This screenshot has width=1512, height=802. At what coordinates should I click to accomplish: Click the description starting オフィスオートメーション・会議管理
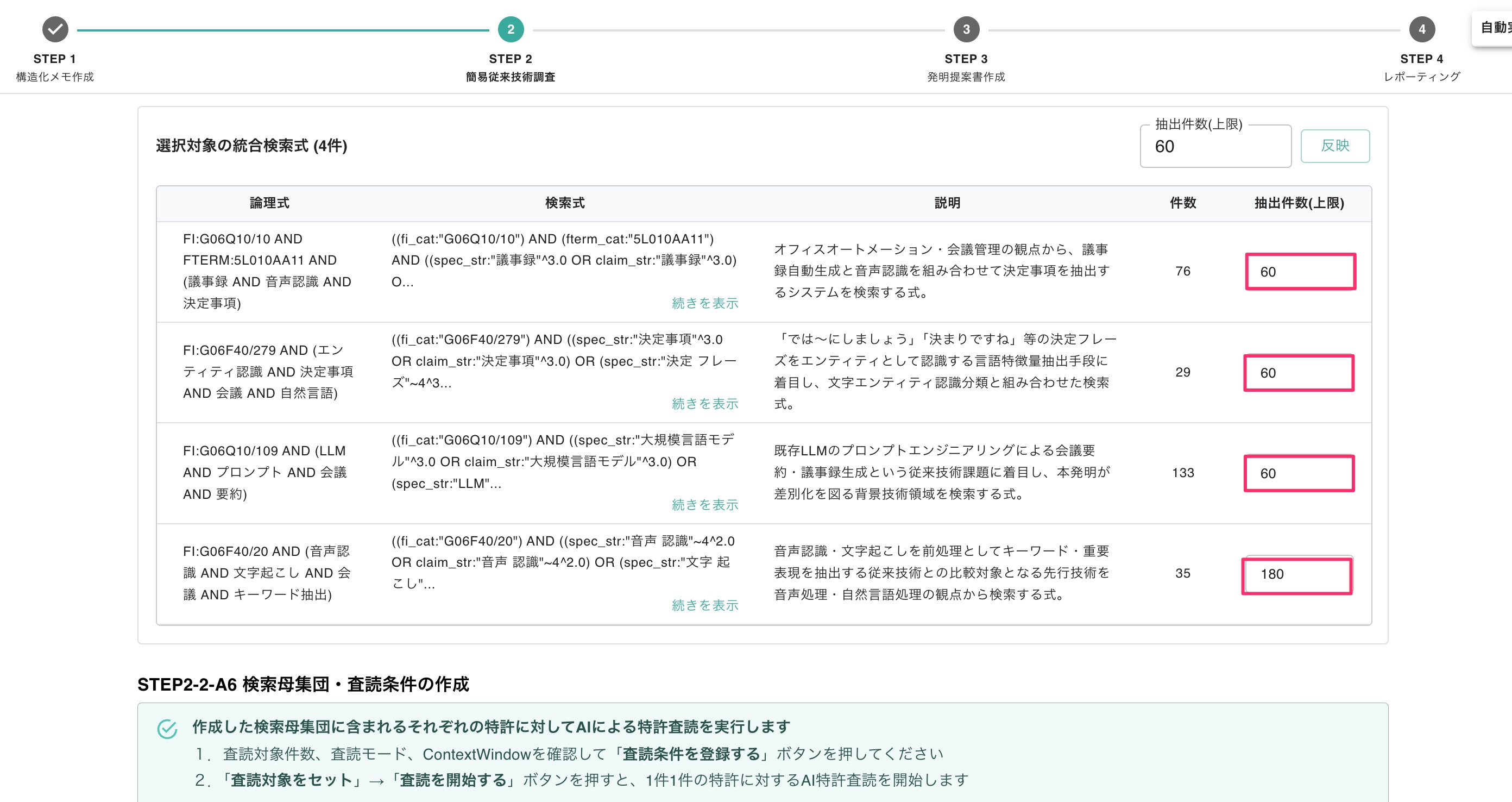[x=942, y=271]
